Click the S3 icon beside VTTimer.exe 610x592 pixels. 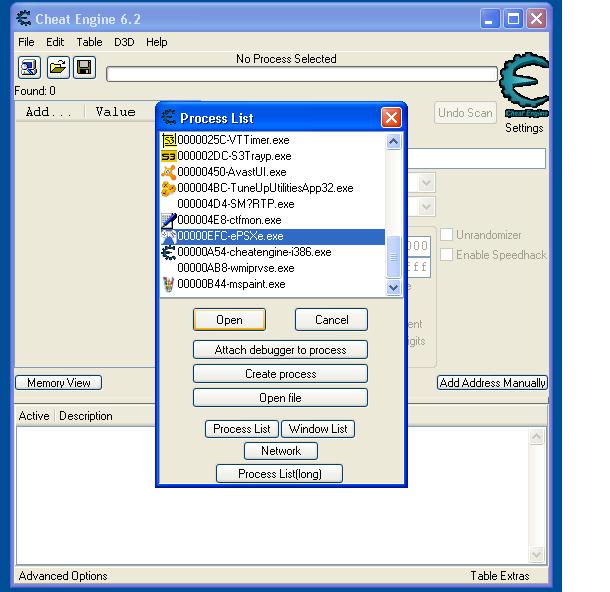169,140
